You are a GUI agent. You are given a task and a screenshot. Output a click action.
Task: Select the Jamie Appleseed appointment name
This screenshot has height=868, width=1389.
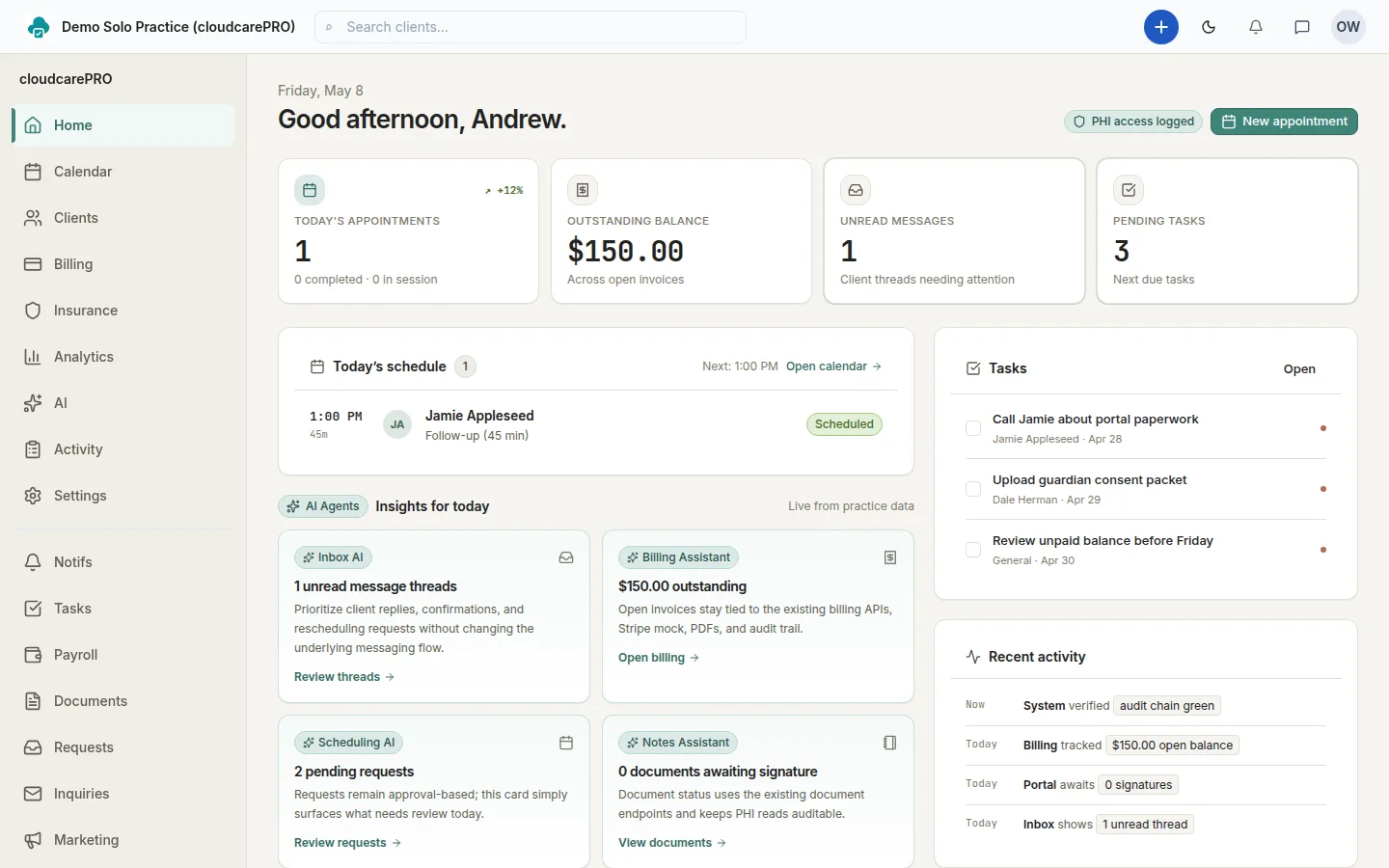(x=479, y=416)
